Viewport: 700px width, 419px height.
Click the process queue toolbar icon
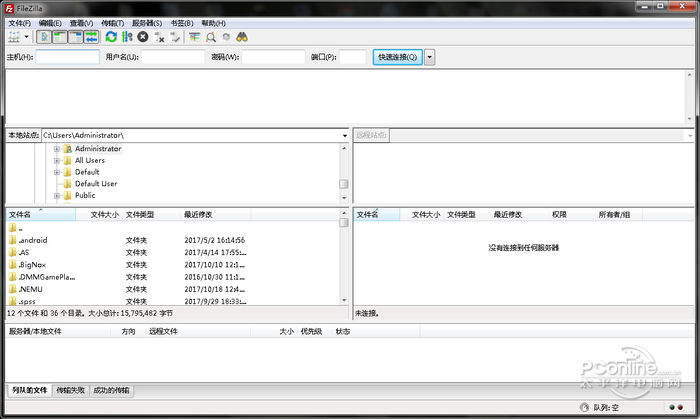tap(127, 37)
